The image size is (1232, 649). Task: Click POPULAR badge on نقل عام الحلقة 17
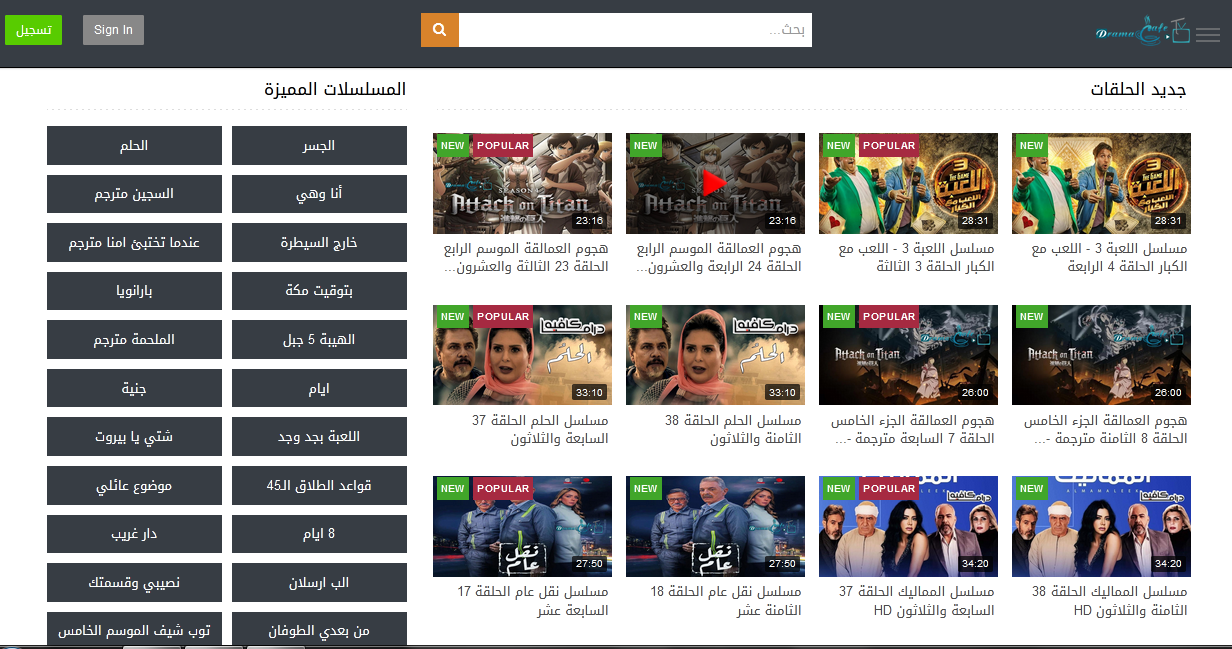tap(503, 488)
